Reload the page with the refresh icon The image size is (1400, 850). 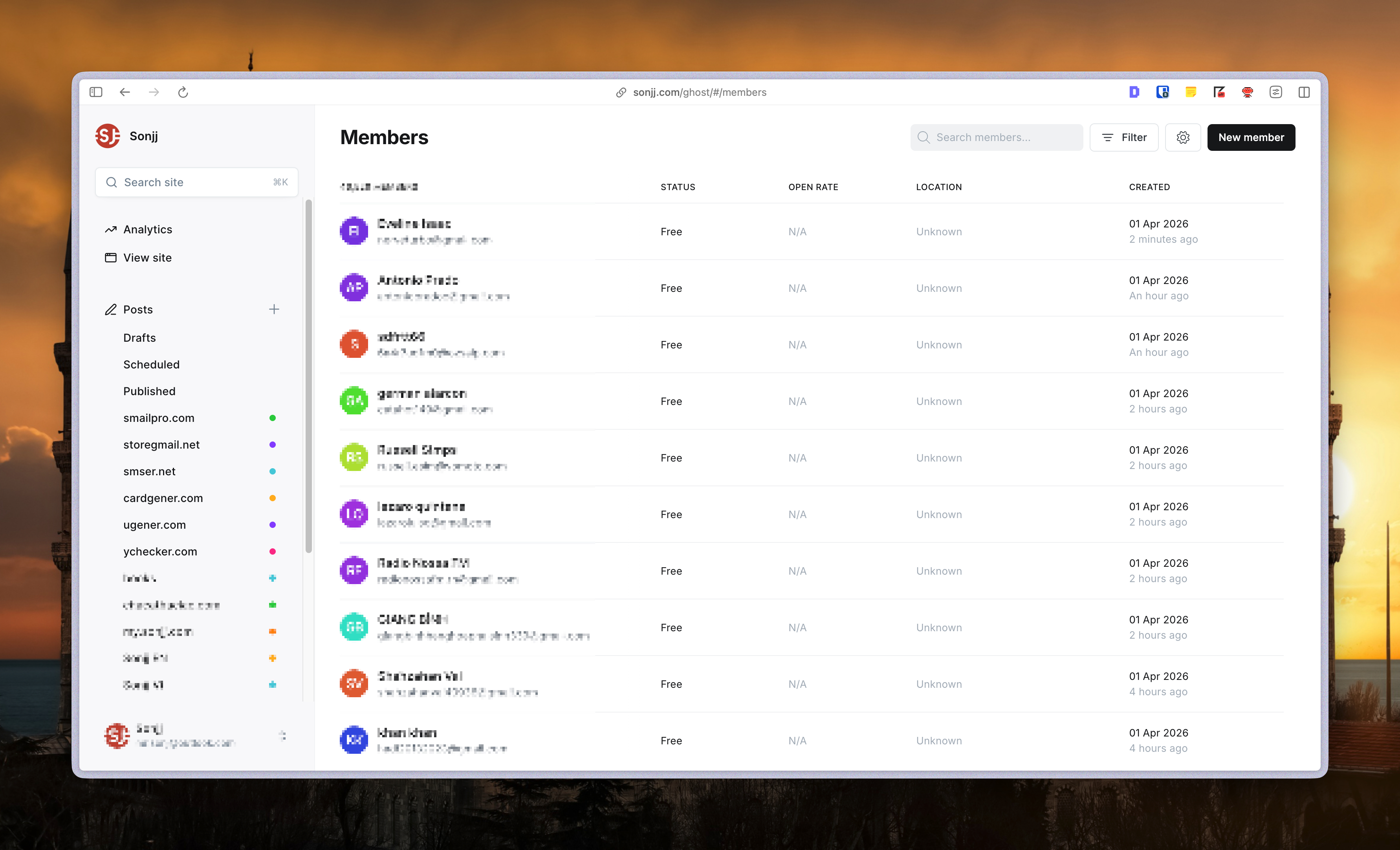tap(183, 92)
